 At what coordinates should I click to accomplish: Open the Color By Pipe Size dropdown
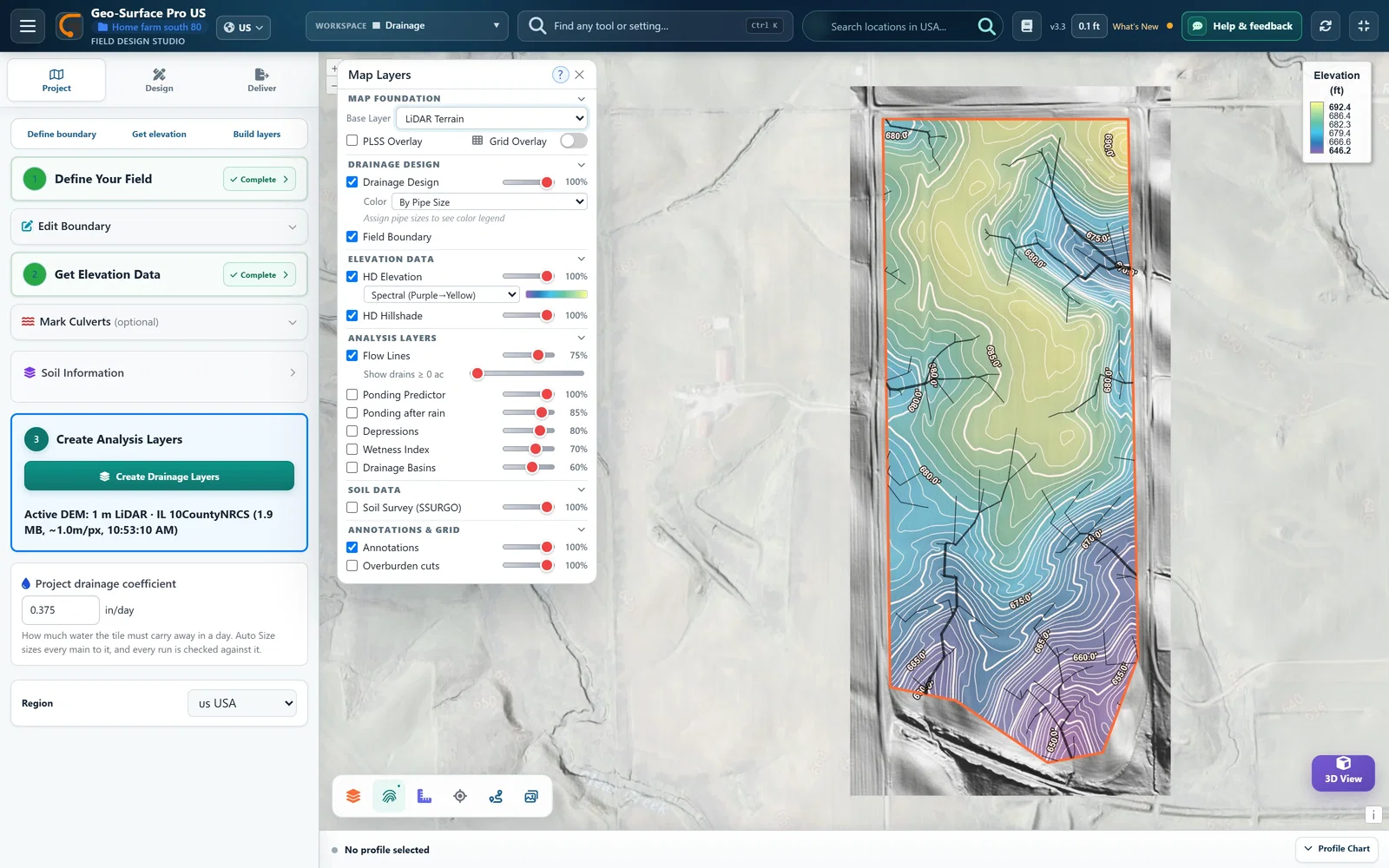point(490,201)
